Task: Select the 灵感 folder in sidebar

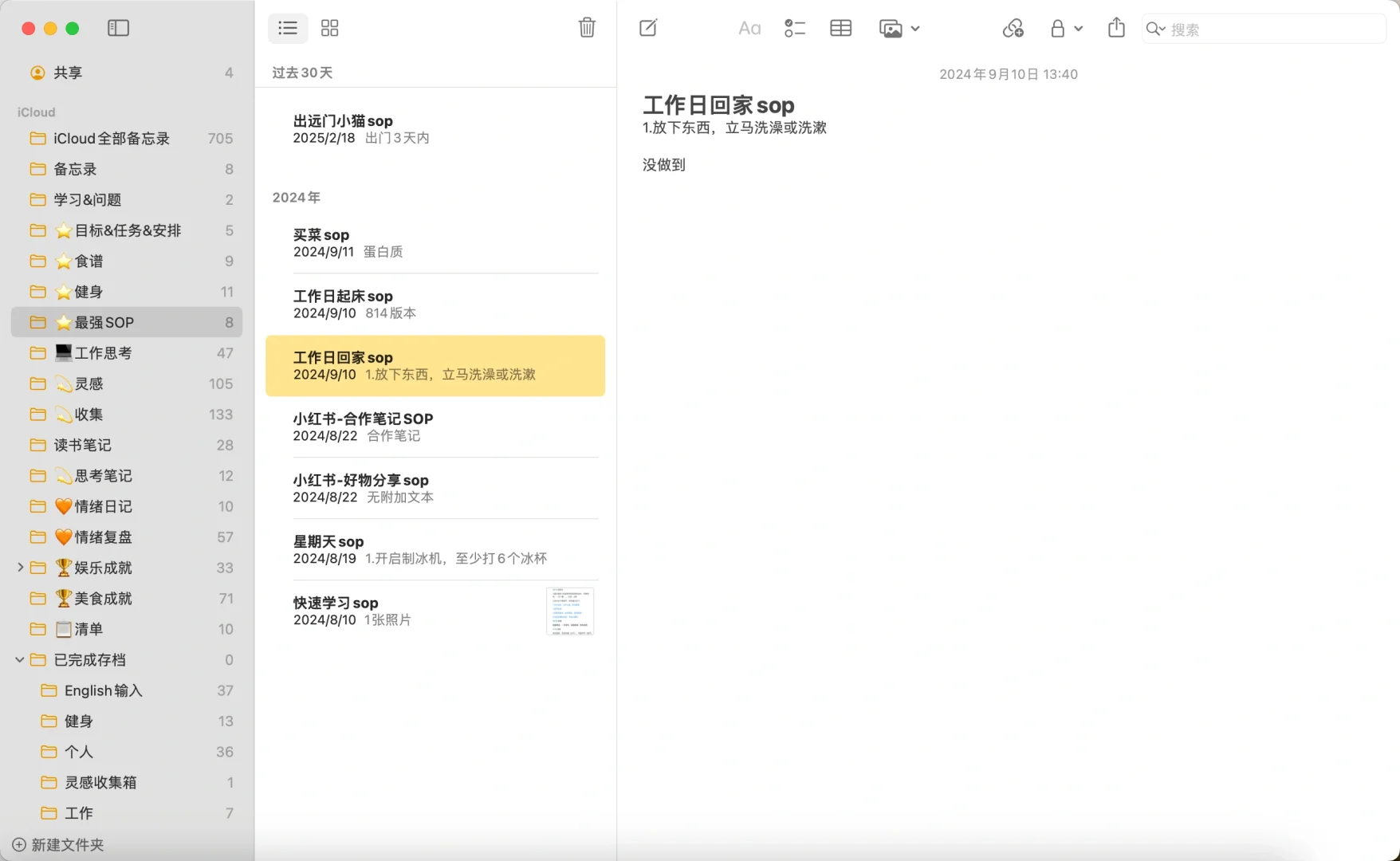Action: pyautogui.click(x=87, y=383)
